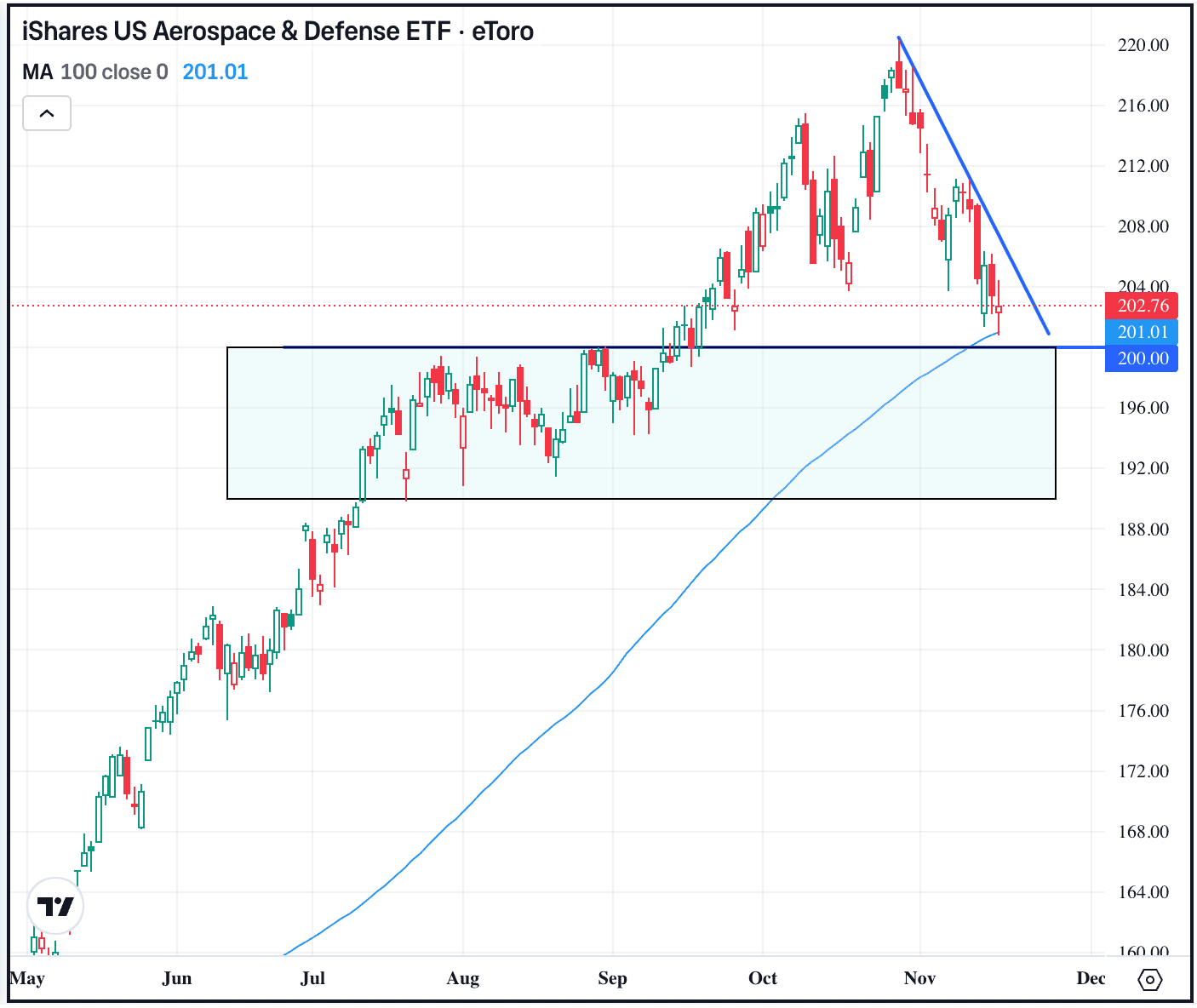
Task: Click the upward chevron below the chart title
Action: pyautogui.click(x=47, y=113)
